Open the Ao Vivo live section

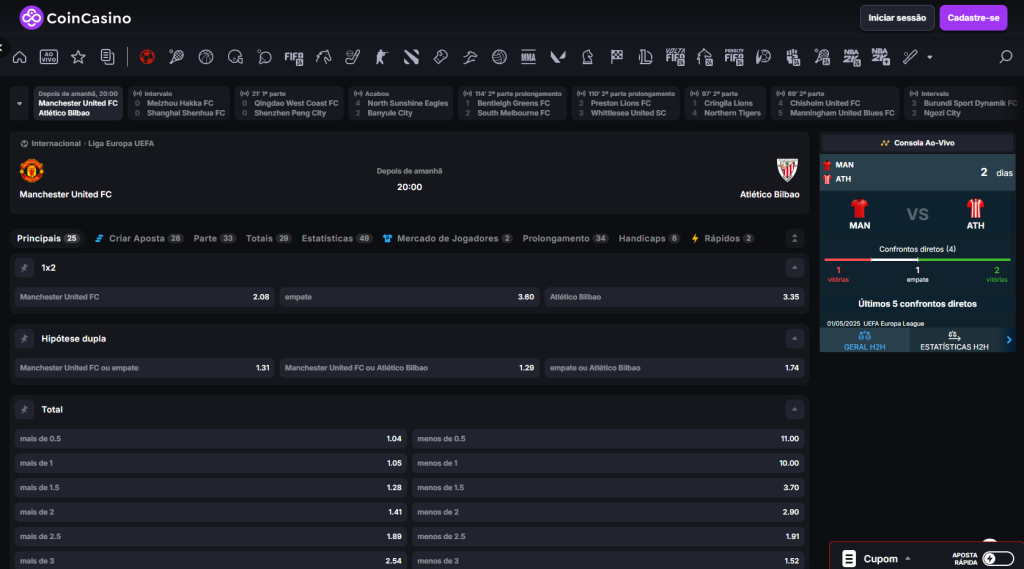click(x=49, y=57)
